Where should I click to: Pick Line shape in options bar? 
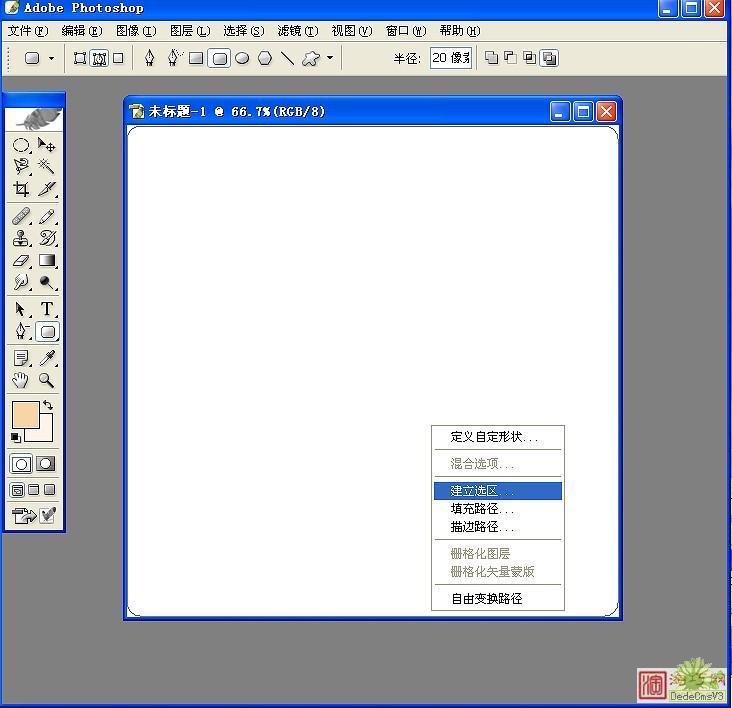288,58
